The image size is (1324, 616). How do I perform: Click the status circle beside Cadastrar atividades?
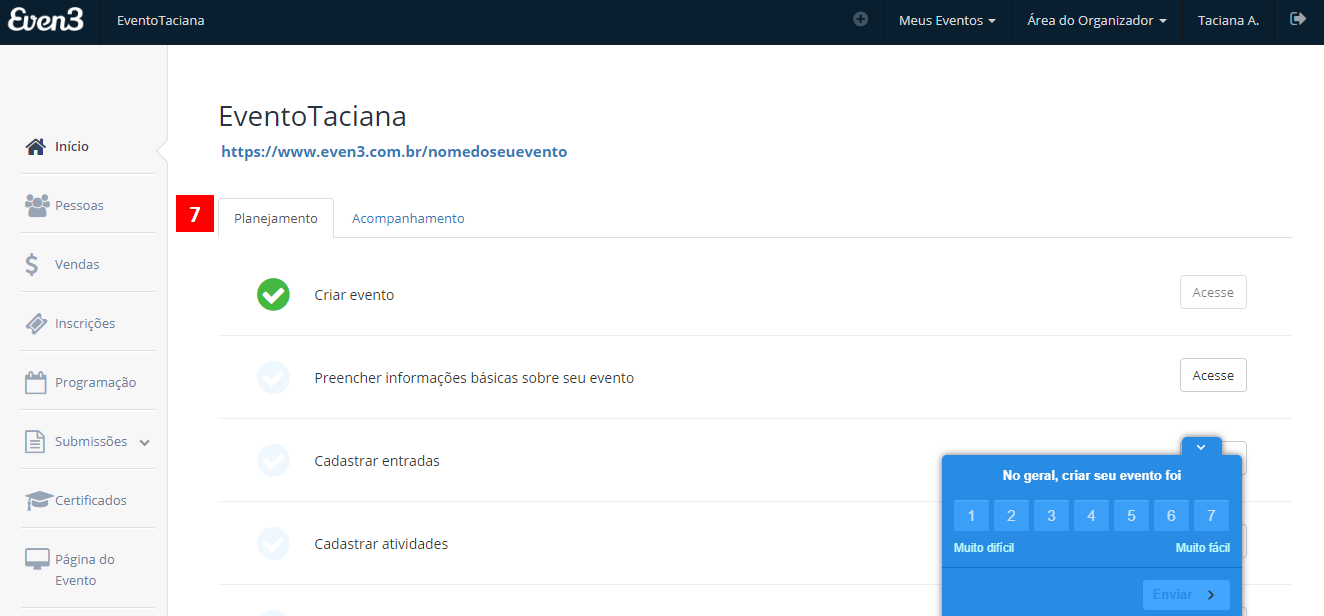(273, 544)
